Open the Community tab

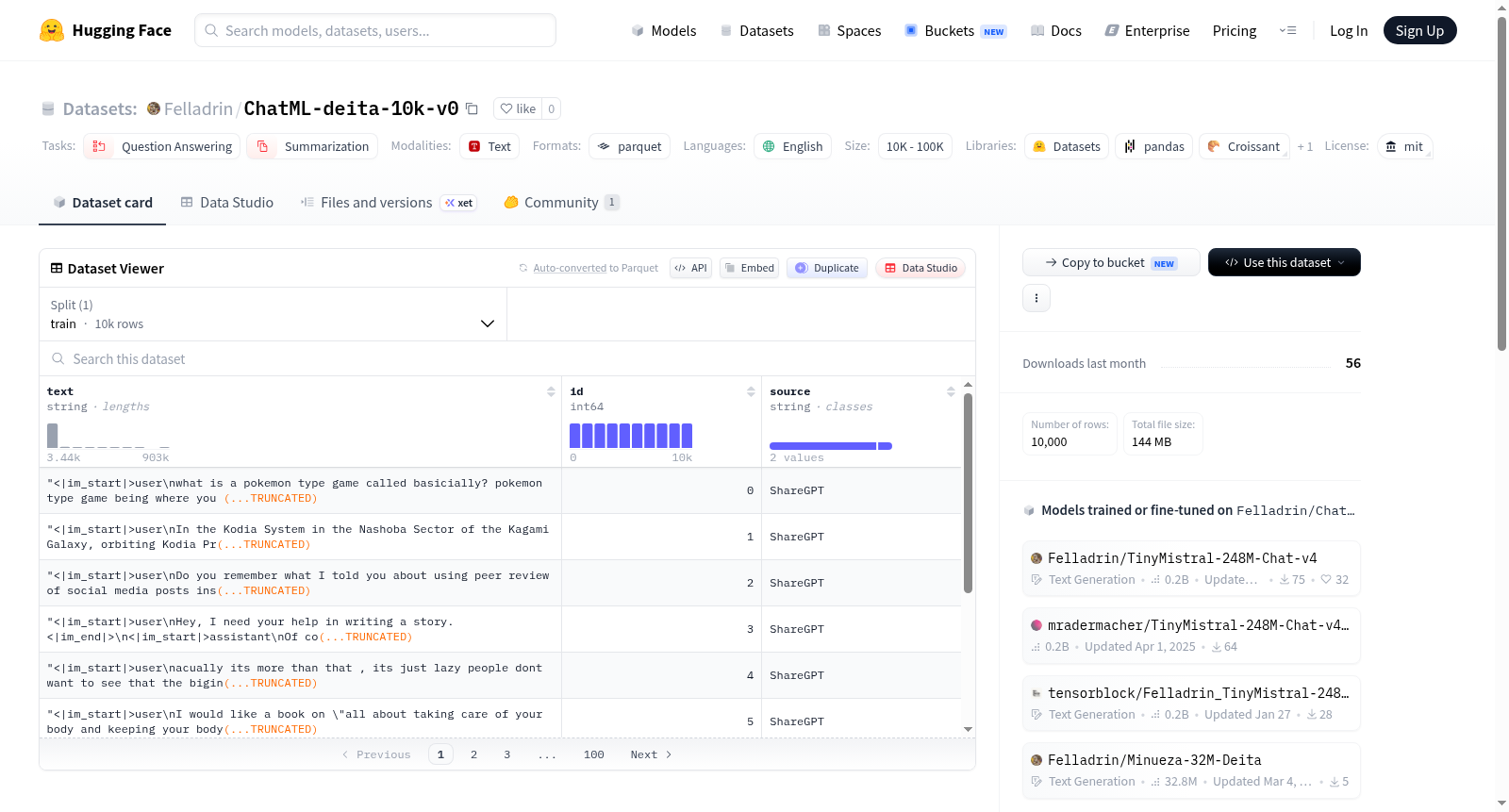point(561,202)
